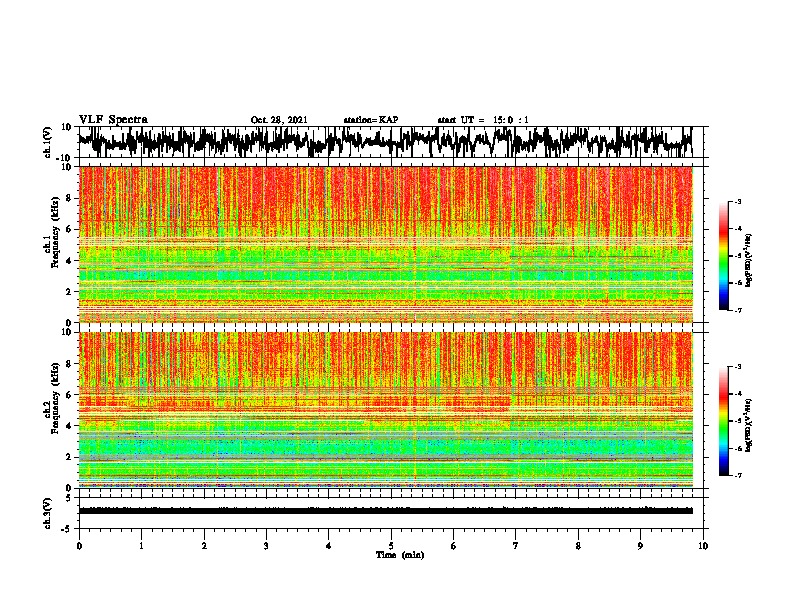Click the ch.1 spectrogram color scale bar
The width and height of the screenshot is (792, 612).
723,256
